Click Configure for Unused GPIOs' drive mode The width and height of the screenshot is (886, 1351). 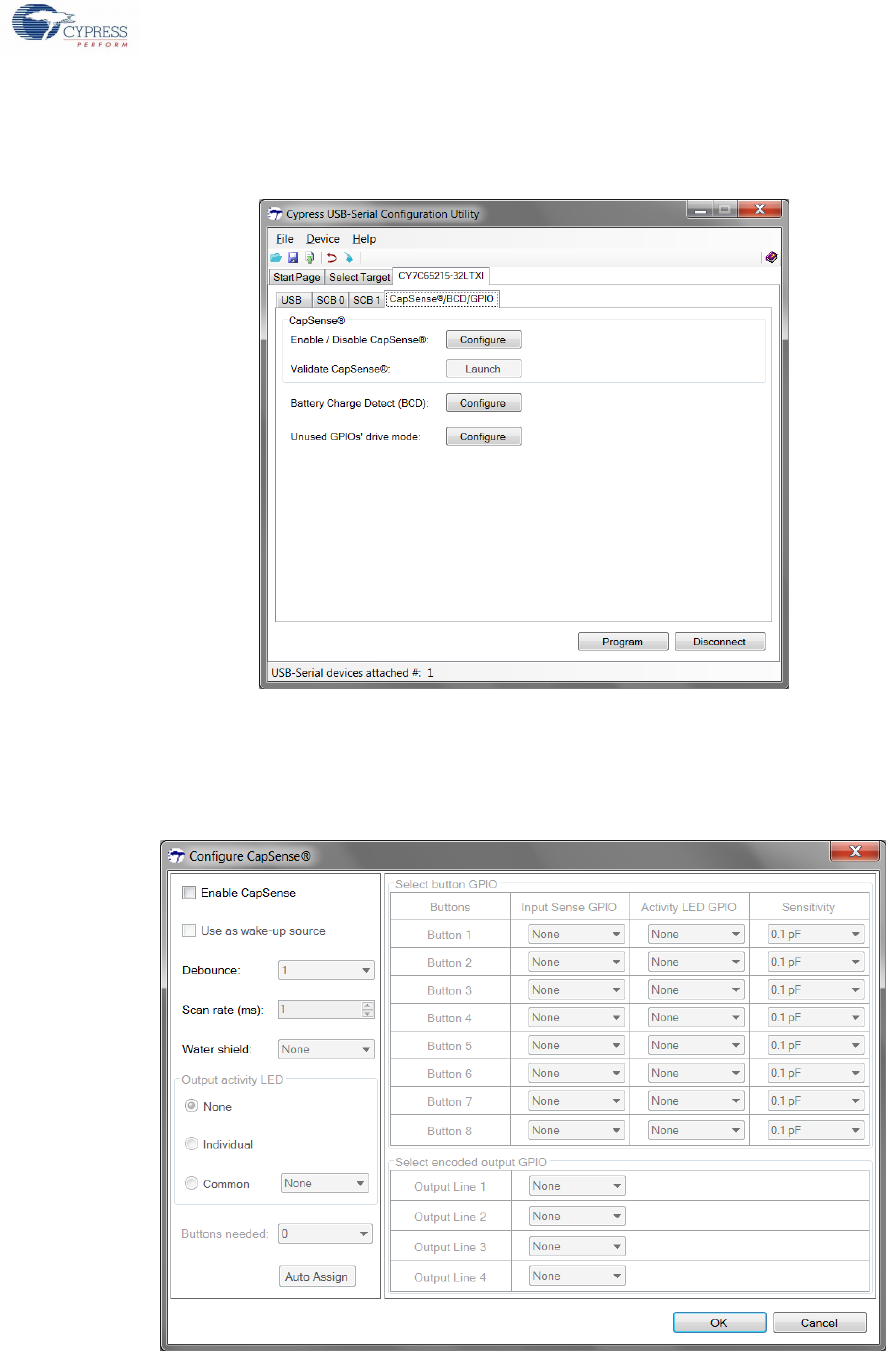click(483, 437)
